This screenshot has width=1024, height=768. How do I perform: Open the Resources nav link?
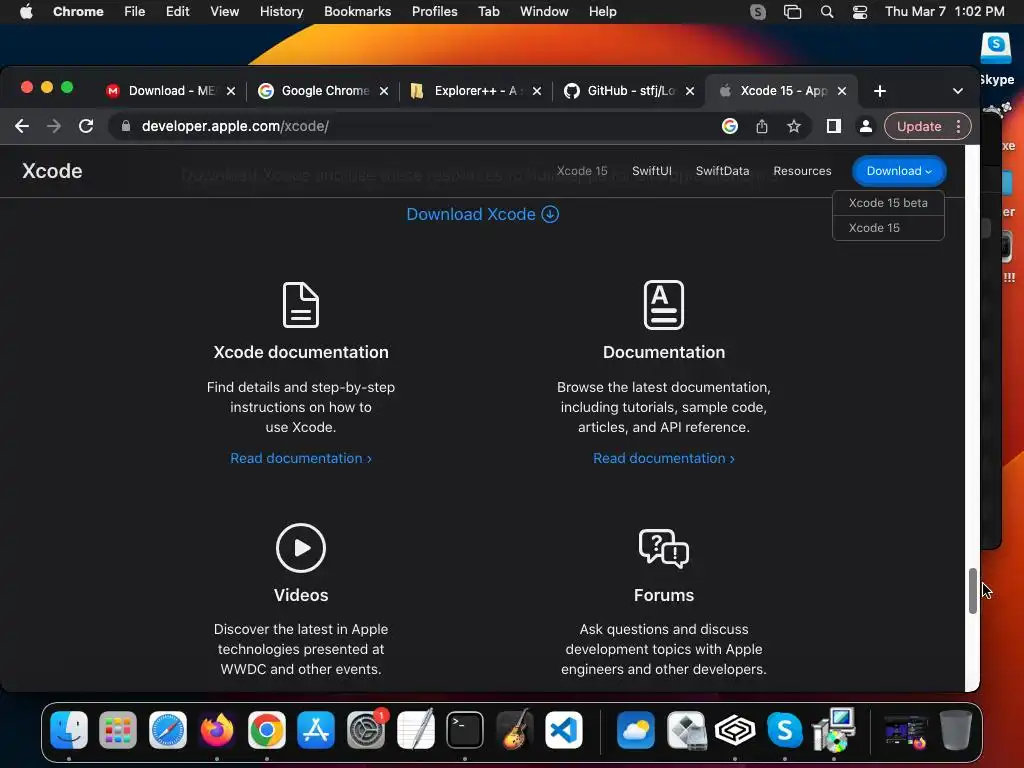tap(802, 171)
